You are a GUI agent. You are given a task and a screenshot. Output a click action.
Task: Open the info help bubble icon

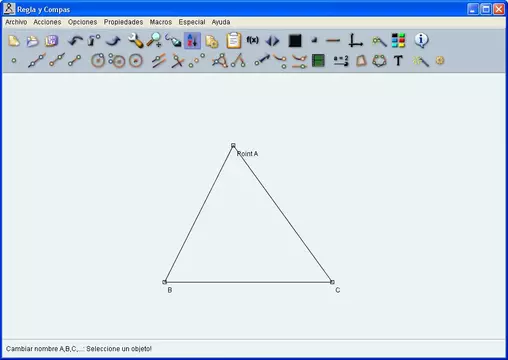[x=421, y=40]
